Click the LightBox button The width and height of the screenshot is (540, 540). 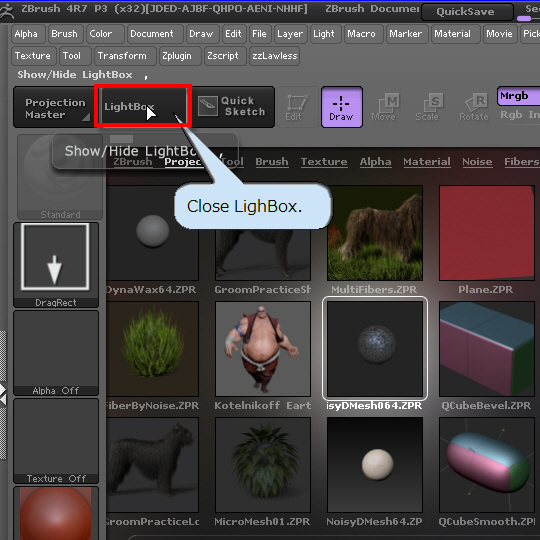point(143,107)
